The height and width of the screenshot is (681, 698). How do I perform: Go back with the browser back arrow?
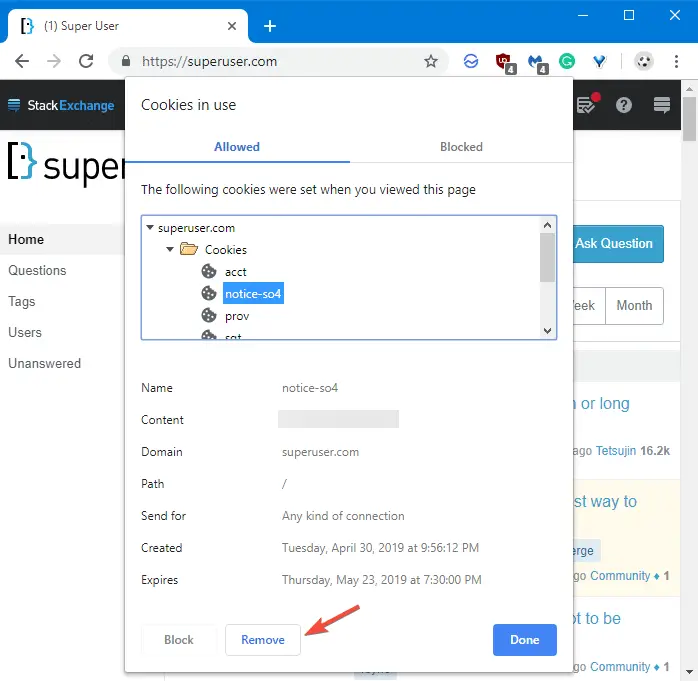tap(21, 61)
